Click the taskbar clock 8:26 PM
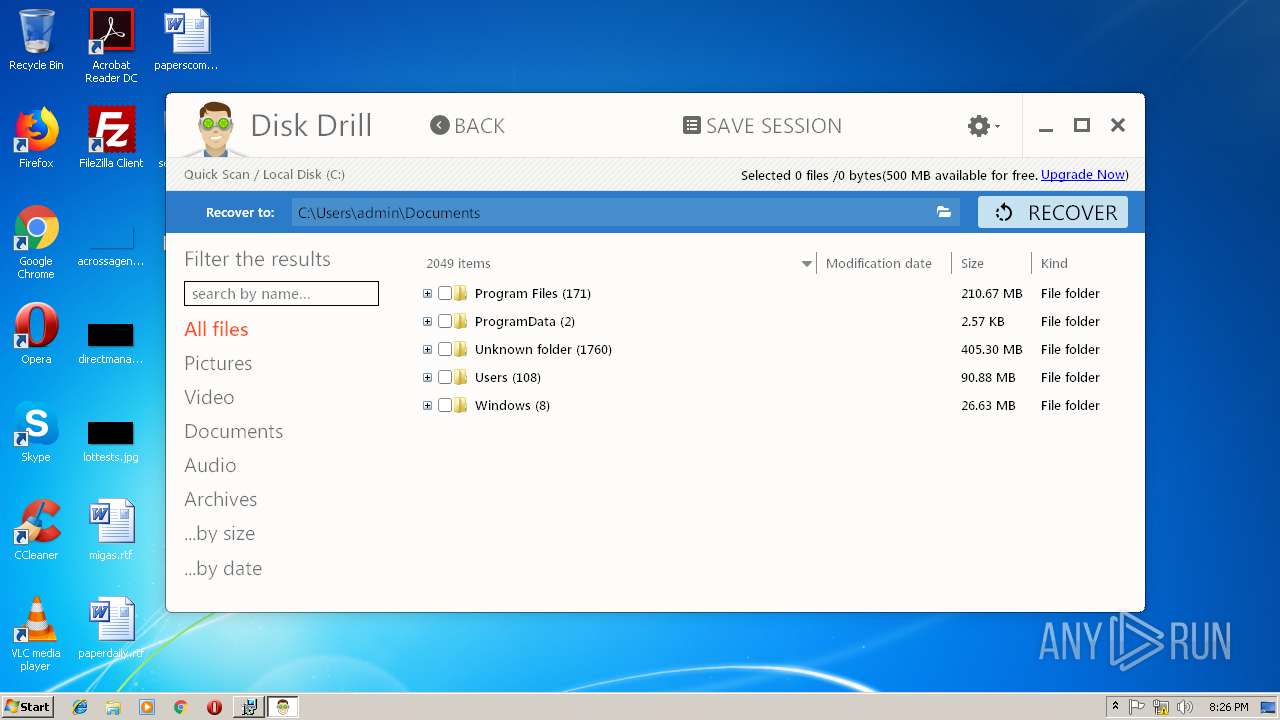Image resolution: width=1280 pixels, height=720 pixels. coord(1228,707)
